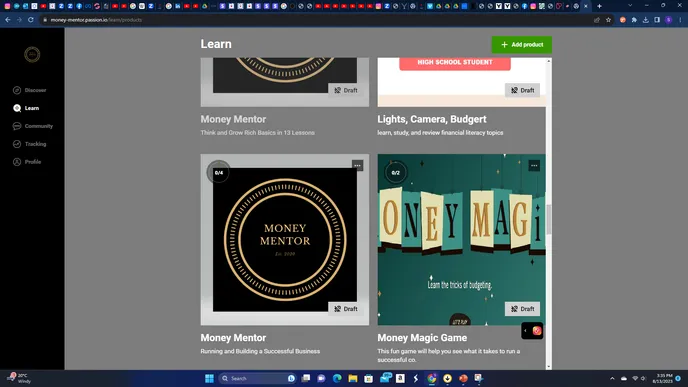Open the Money Mentor logo thumbnail
The height and width of the screenshot is (387, 688).
point(285,240)
